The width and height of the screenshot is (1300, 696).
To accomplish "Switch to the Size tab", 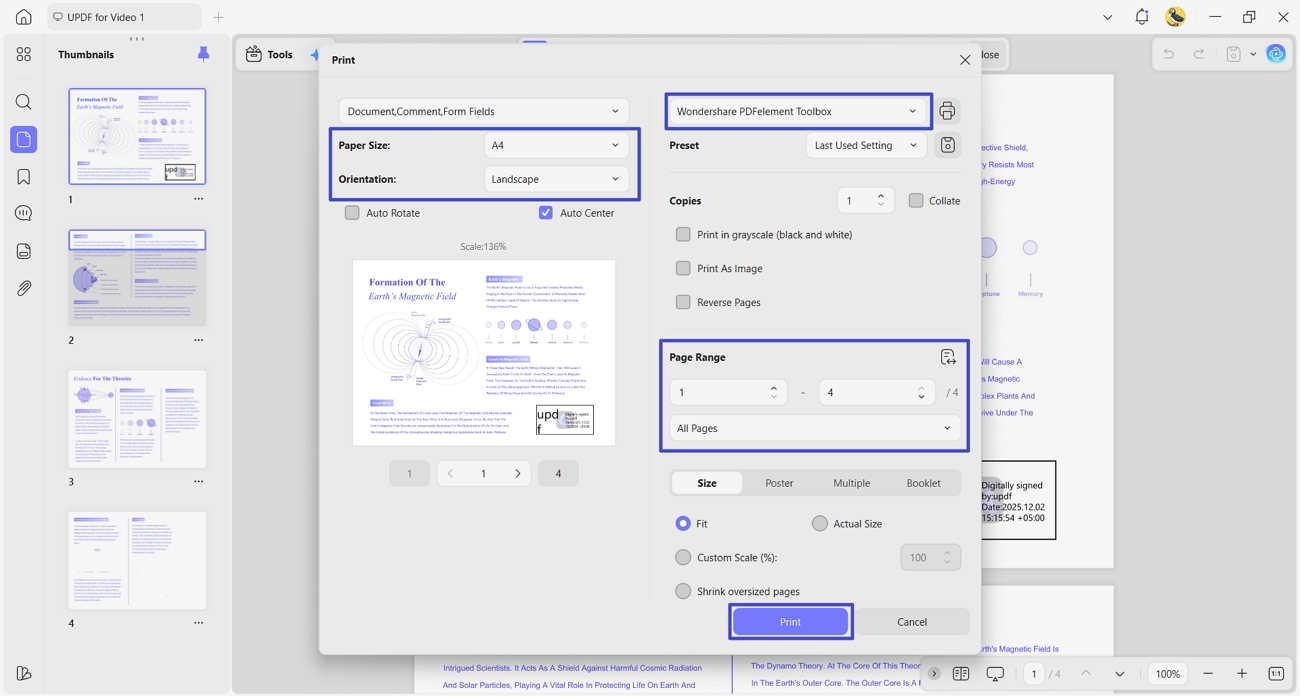I will (x=707, y=483).
